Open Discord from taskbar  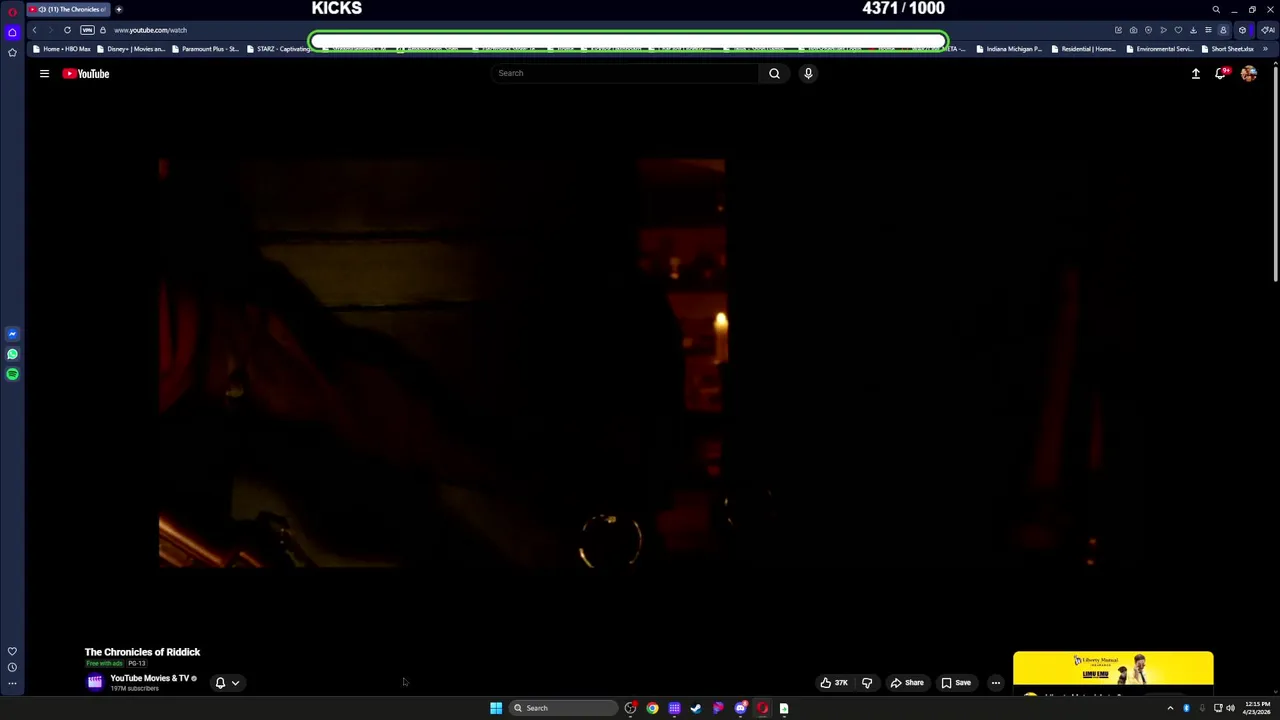(740, 708)
